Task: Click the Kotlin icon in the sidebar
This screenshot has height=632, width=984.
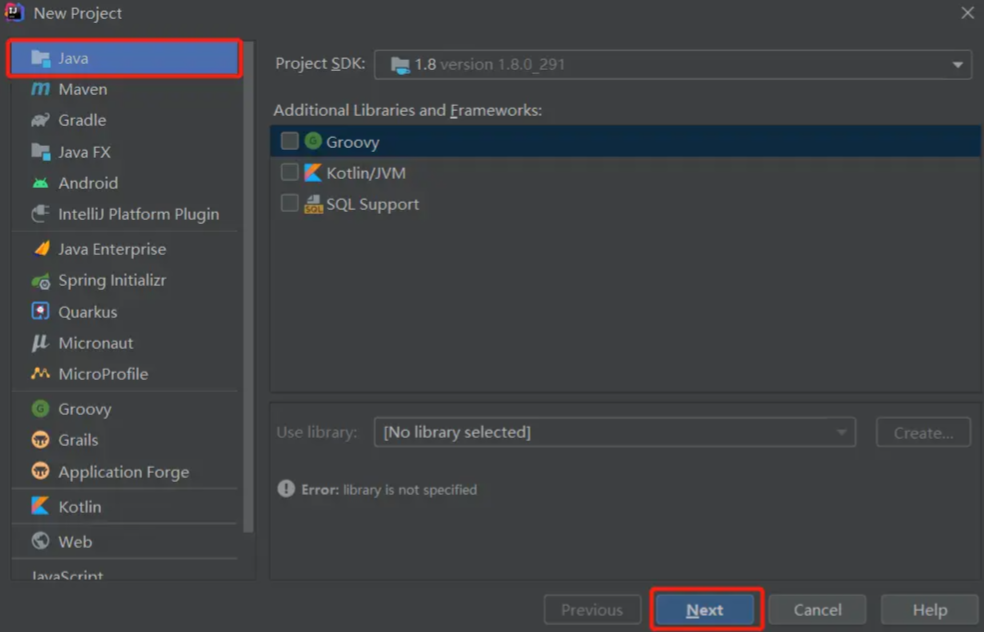Action: 40,506
